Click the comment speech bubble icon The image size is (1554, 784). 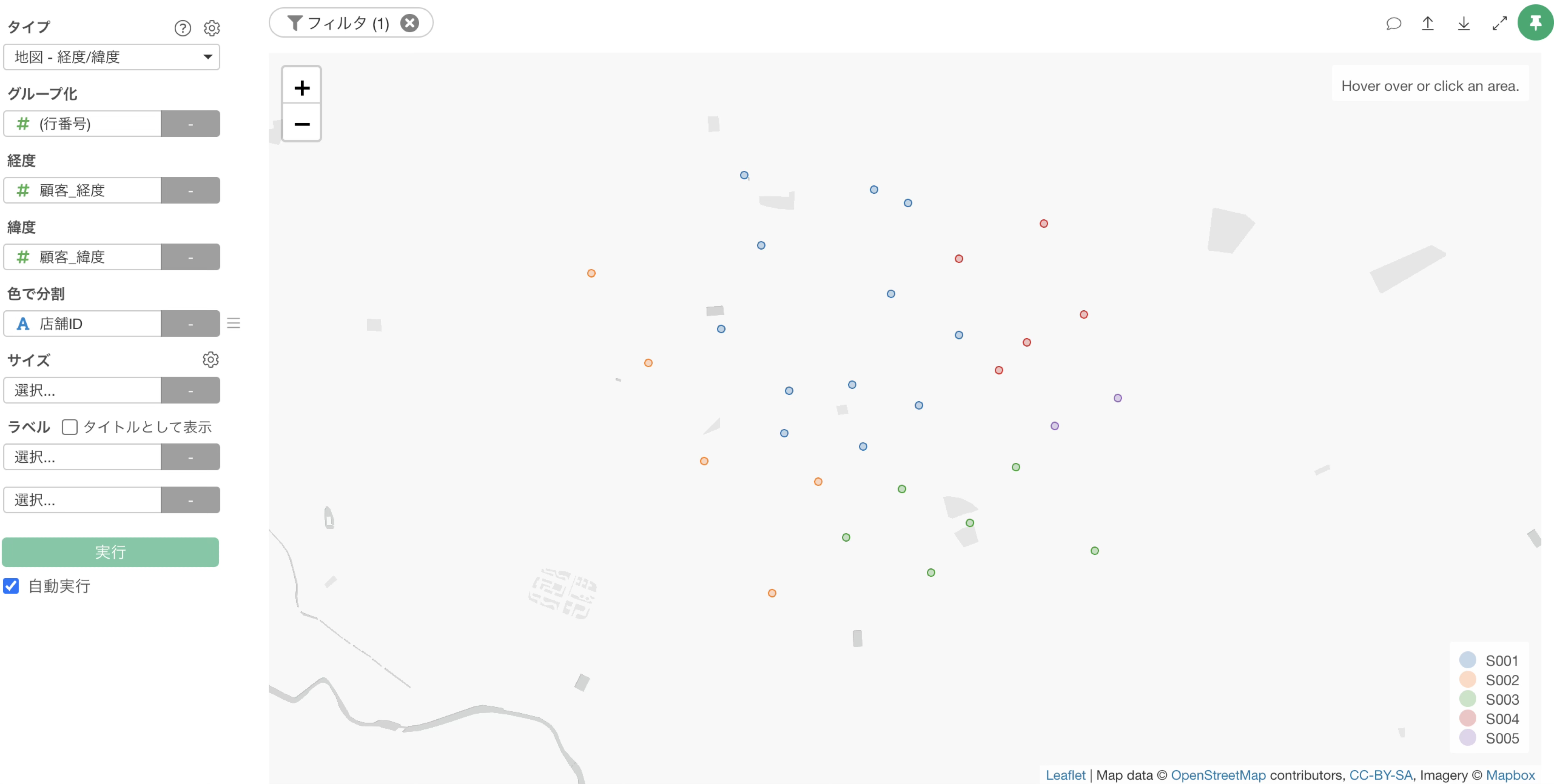point(1393,23)
